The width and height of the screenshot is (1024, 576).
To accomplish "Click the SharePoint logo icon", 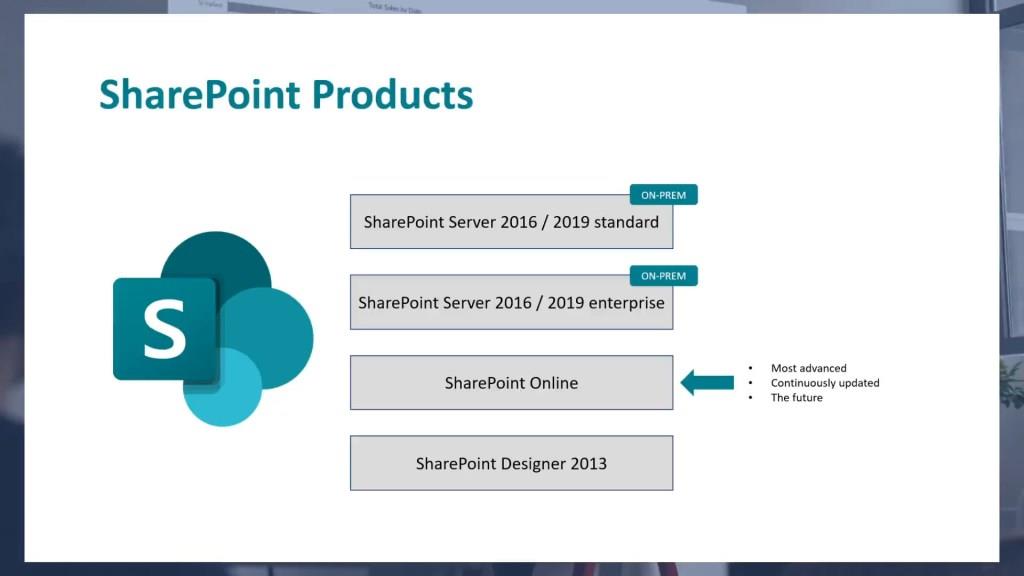I will tap(213, 328).
